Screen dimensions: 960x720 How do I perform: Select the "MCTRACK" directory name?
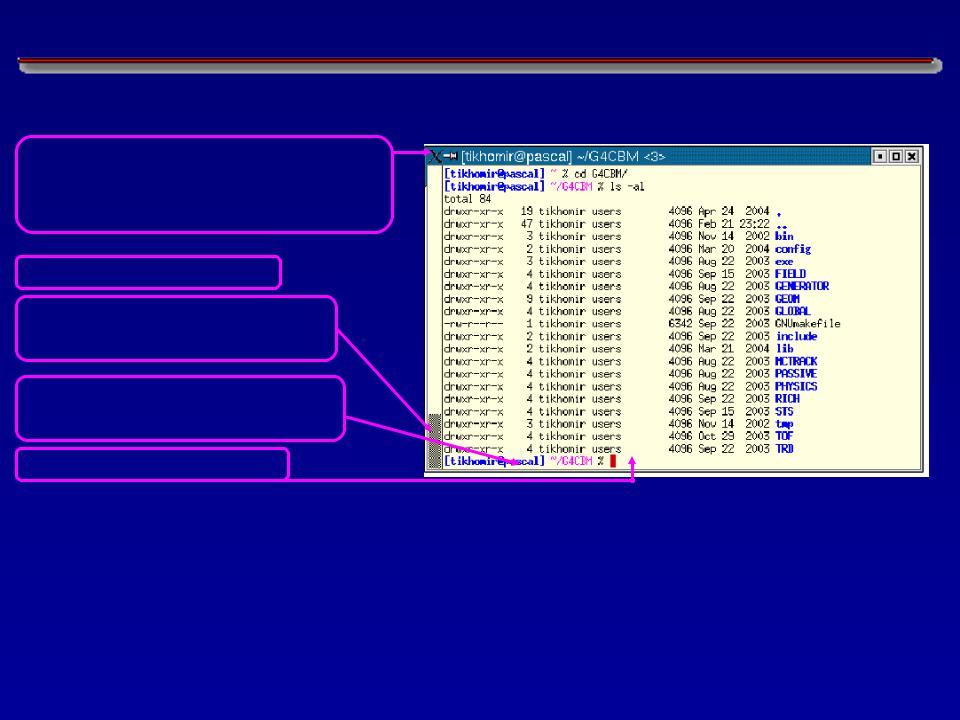796,361
